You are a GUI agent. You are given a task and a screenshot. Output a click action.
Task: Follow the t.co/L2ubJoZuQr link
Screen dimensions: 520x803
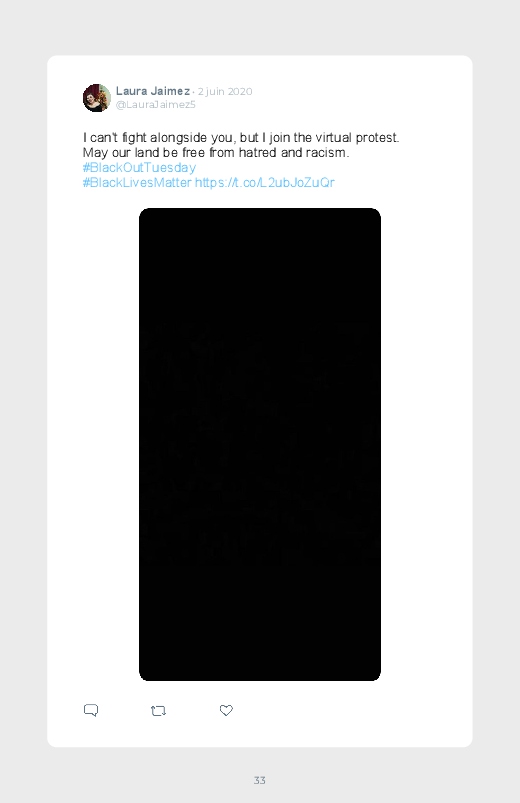click(265, 182)
